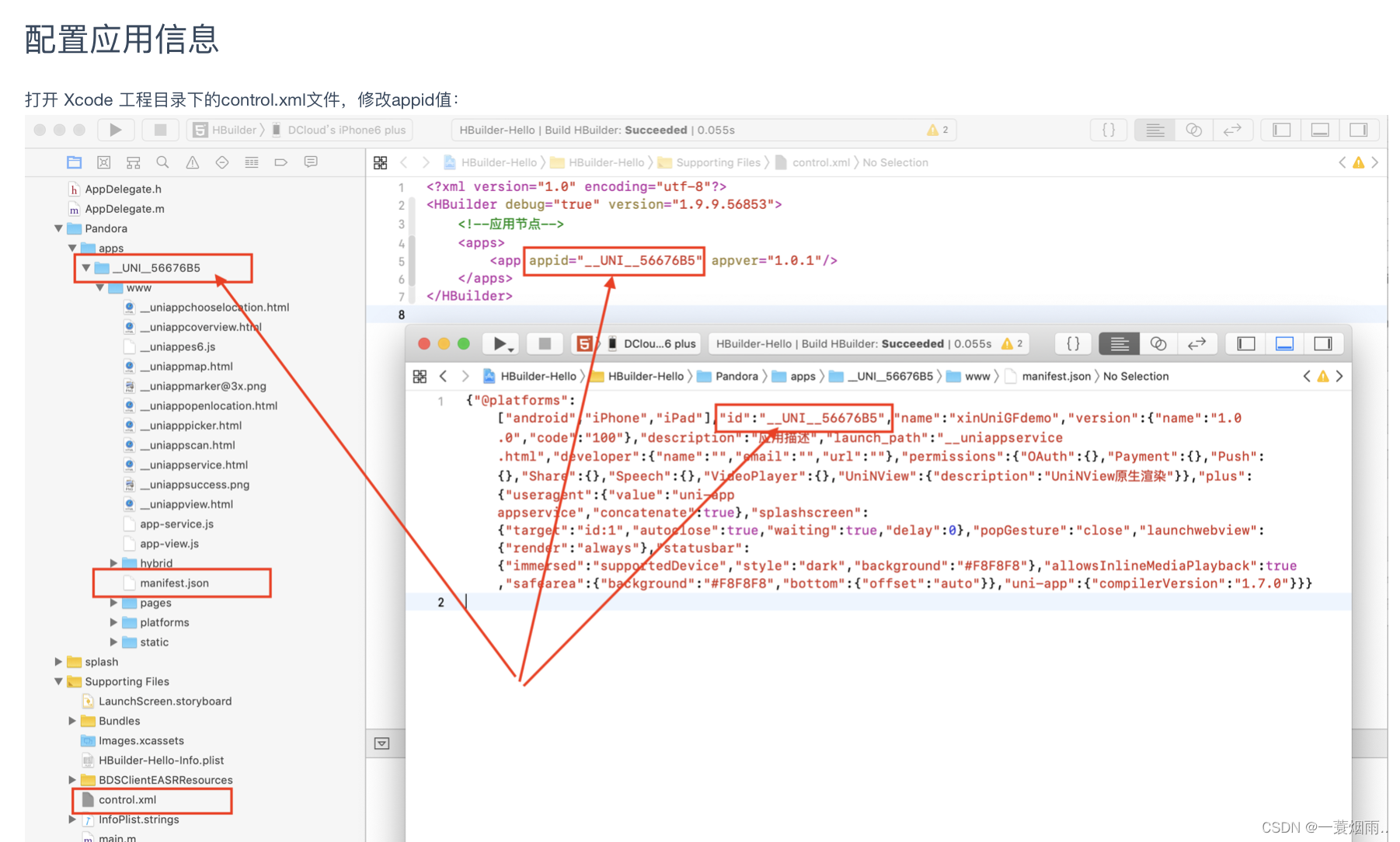Image resolution: width=1400 pixels, height=842 pixels.
Task: Click warning count badge in back window status
Action: pyautogui.click(x=938, y=130)
